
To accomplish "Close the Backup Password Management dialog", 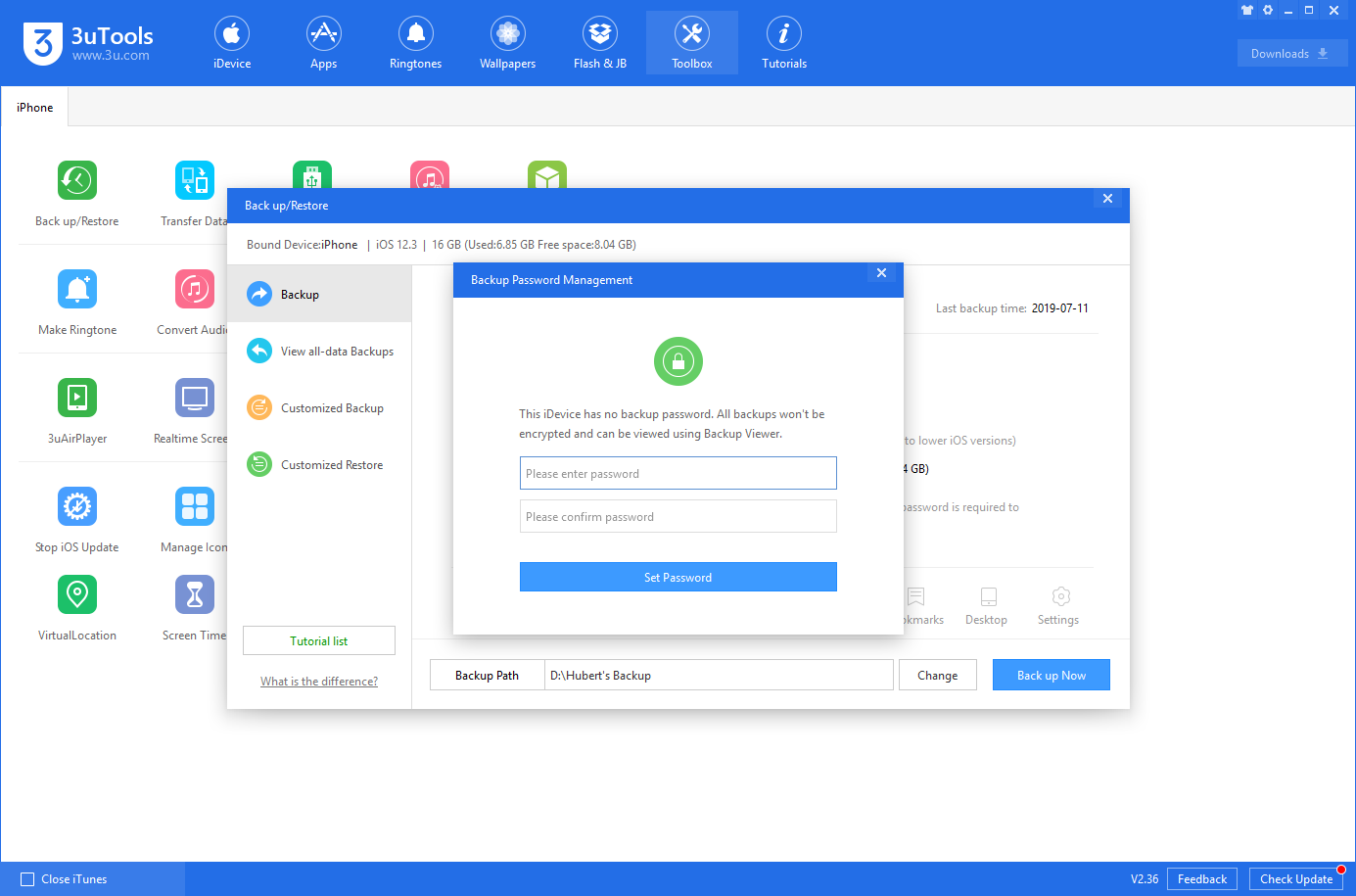I will click(x=882, y=273).
